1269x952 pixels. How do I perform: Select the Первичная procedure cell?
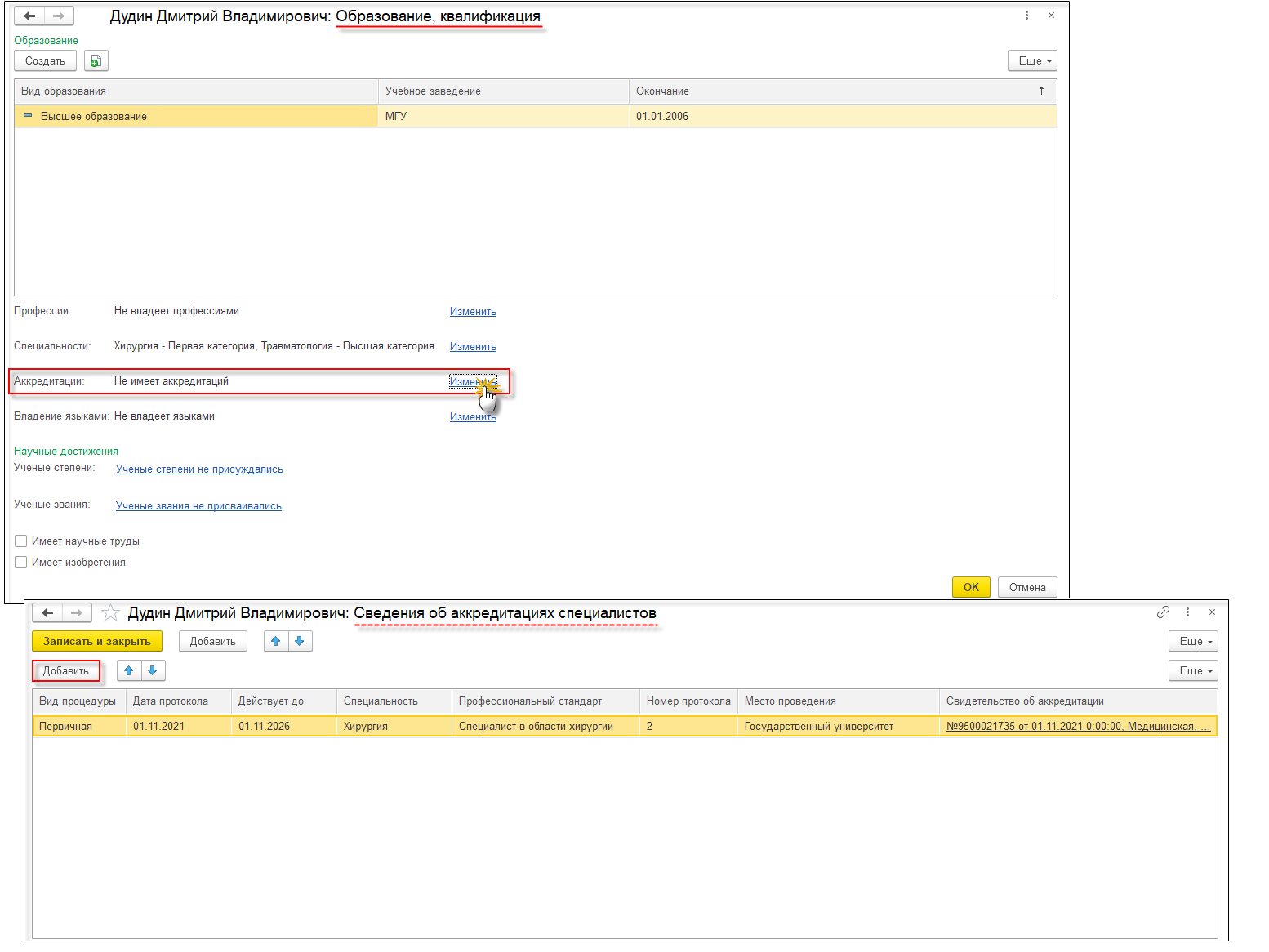tap(79, 726)
